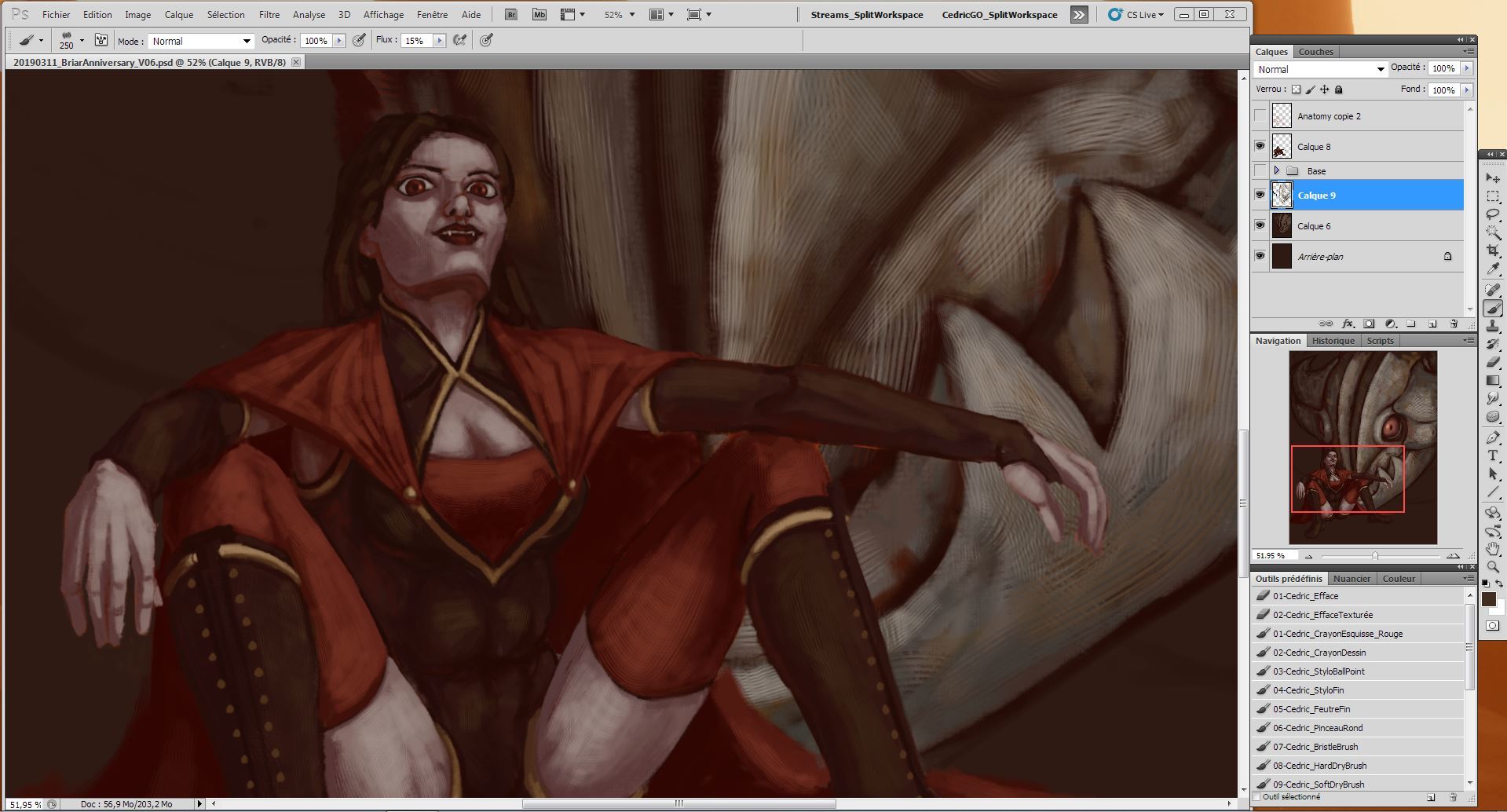Click the foreground color swatch
This screenshot has width=1507, height=812.
pyautogui.click(x=1488, y=599)
